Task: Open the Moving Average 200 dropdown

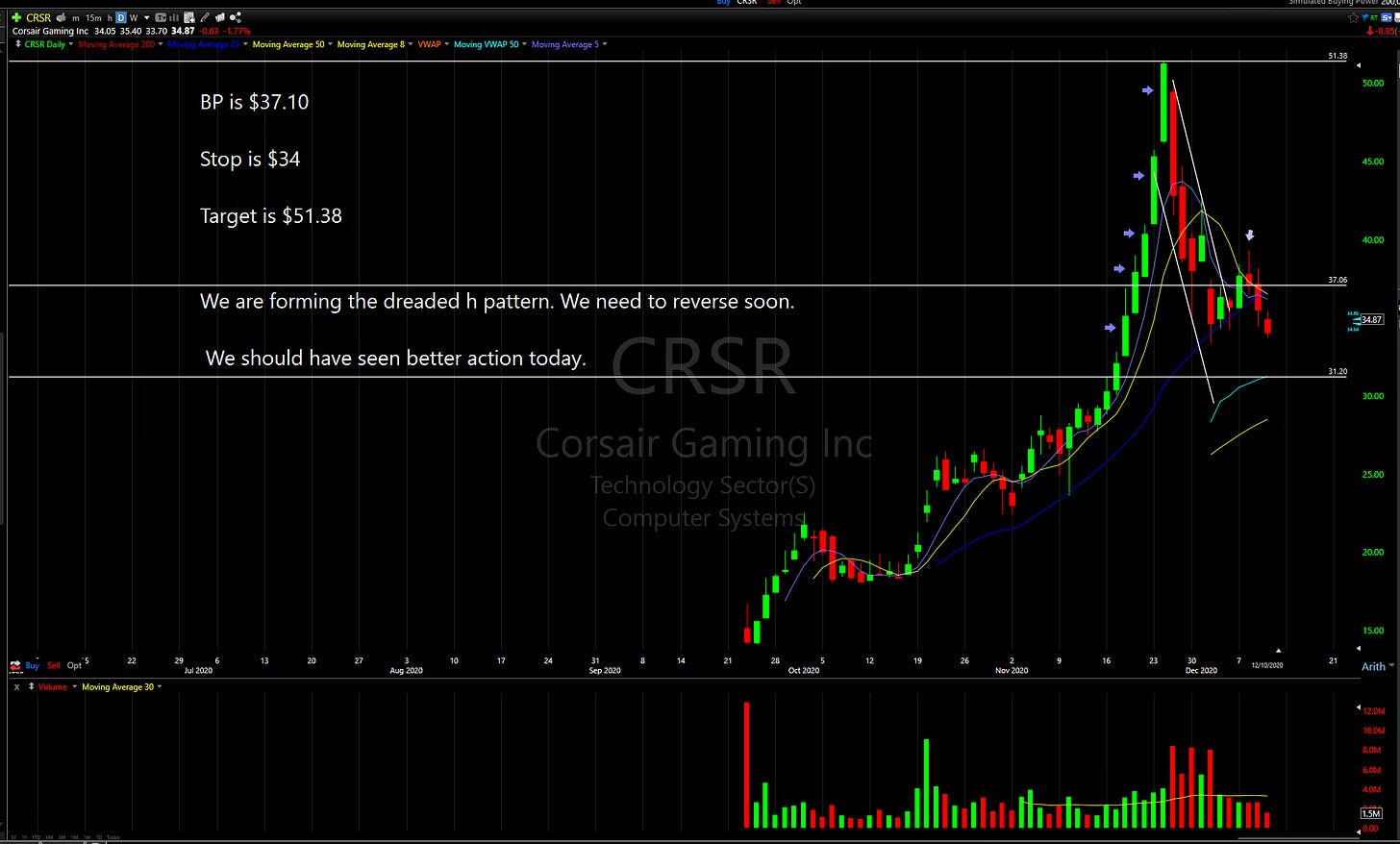Action: pyautogui.click(x=161, y=44)
